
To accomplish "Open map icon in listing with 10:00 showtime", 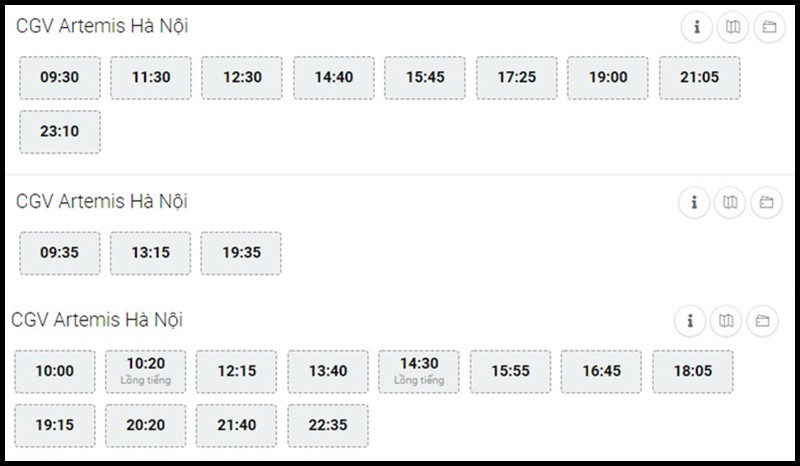I will [x=726, y=321].
